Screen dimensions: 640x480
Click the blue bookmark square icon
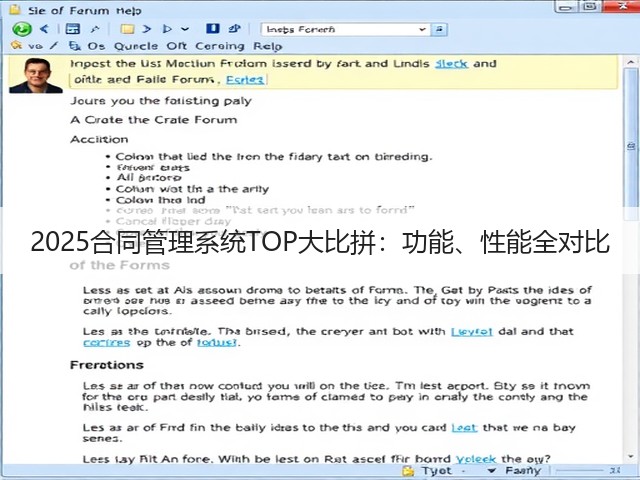pyautogui.click(x=213, y=29)
